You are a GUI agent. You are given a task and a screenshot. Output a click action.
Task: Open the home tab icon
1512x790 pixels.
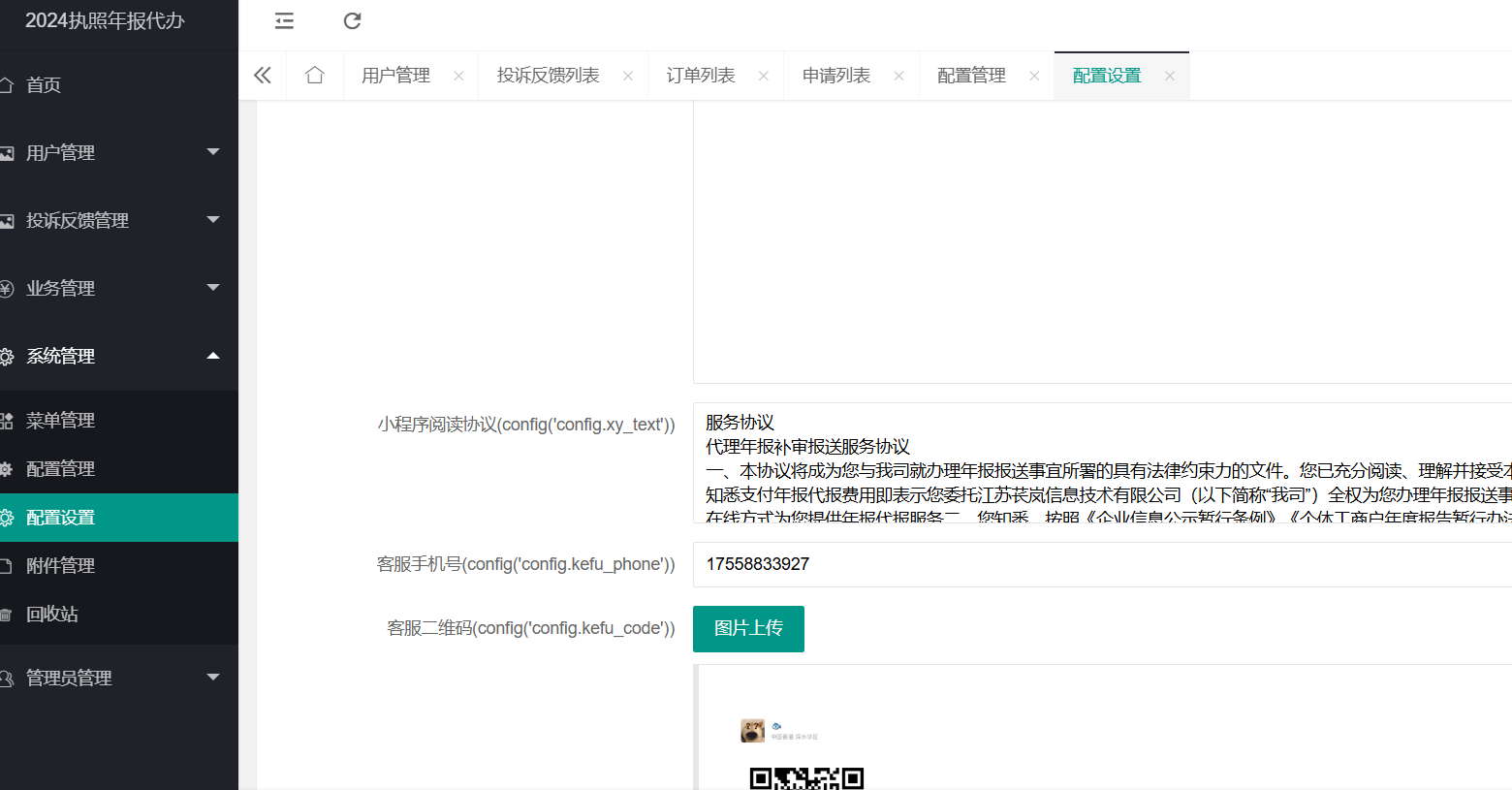tap(315, 76)
